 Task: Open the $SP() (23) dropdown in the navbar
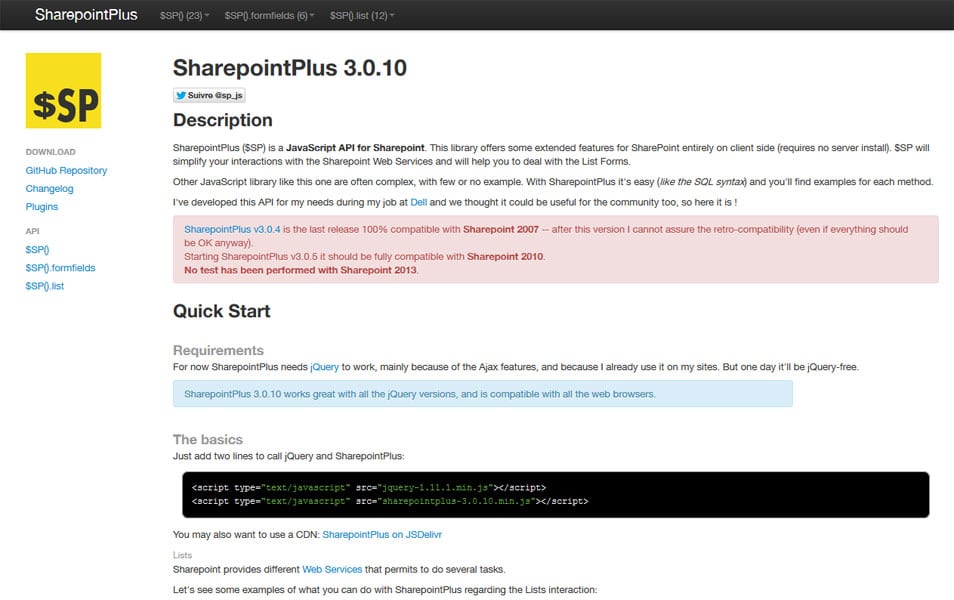click(184, 15)
